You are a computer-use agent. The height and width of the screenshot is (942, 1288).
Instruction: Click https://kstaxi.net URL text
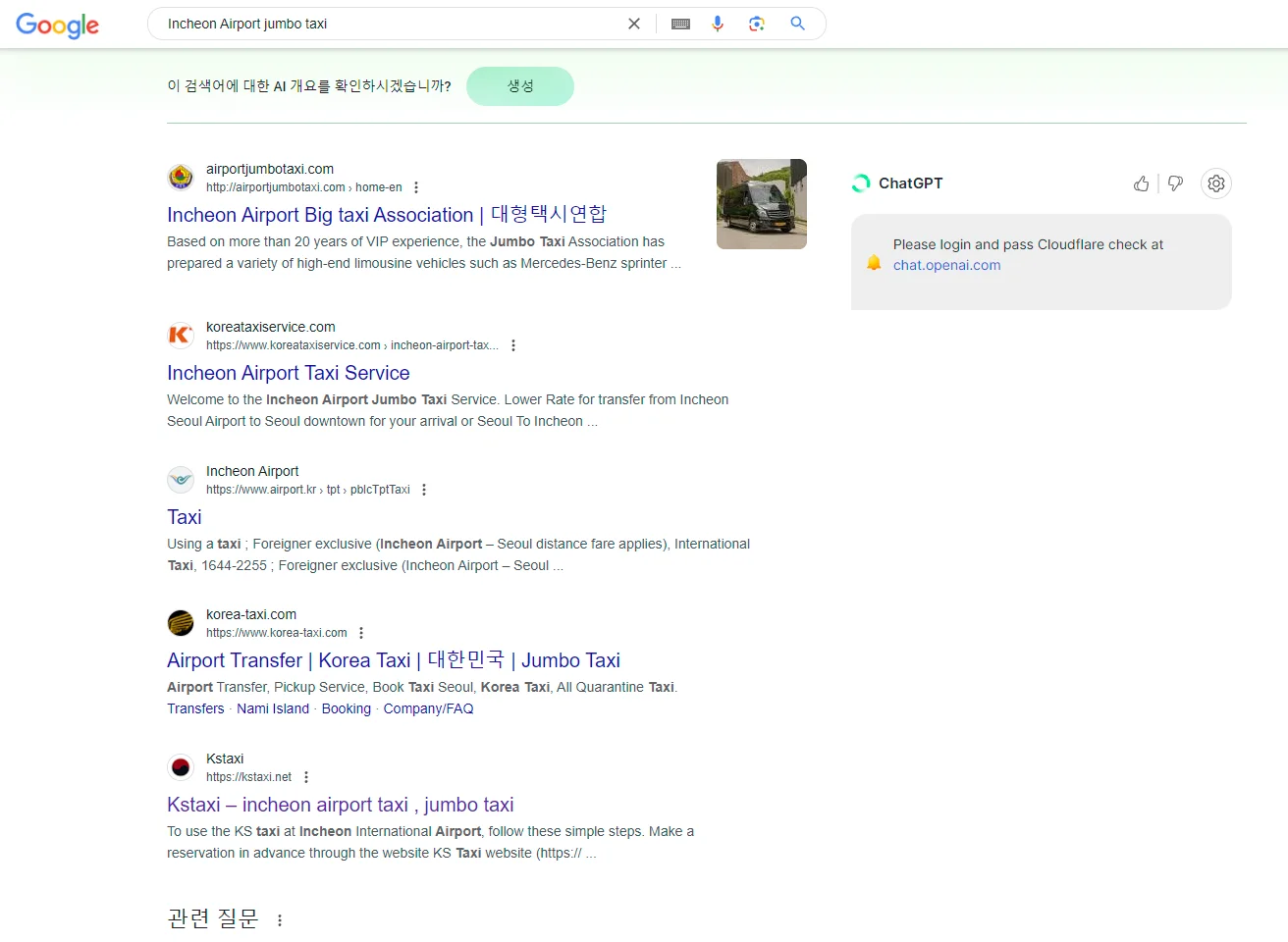(249, 777)
